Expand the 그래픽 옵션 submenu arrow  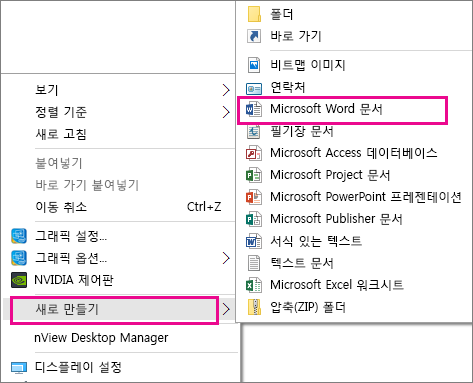click(x=226, y=258)
